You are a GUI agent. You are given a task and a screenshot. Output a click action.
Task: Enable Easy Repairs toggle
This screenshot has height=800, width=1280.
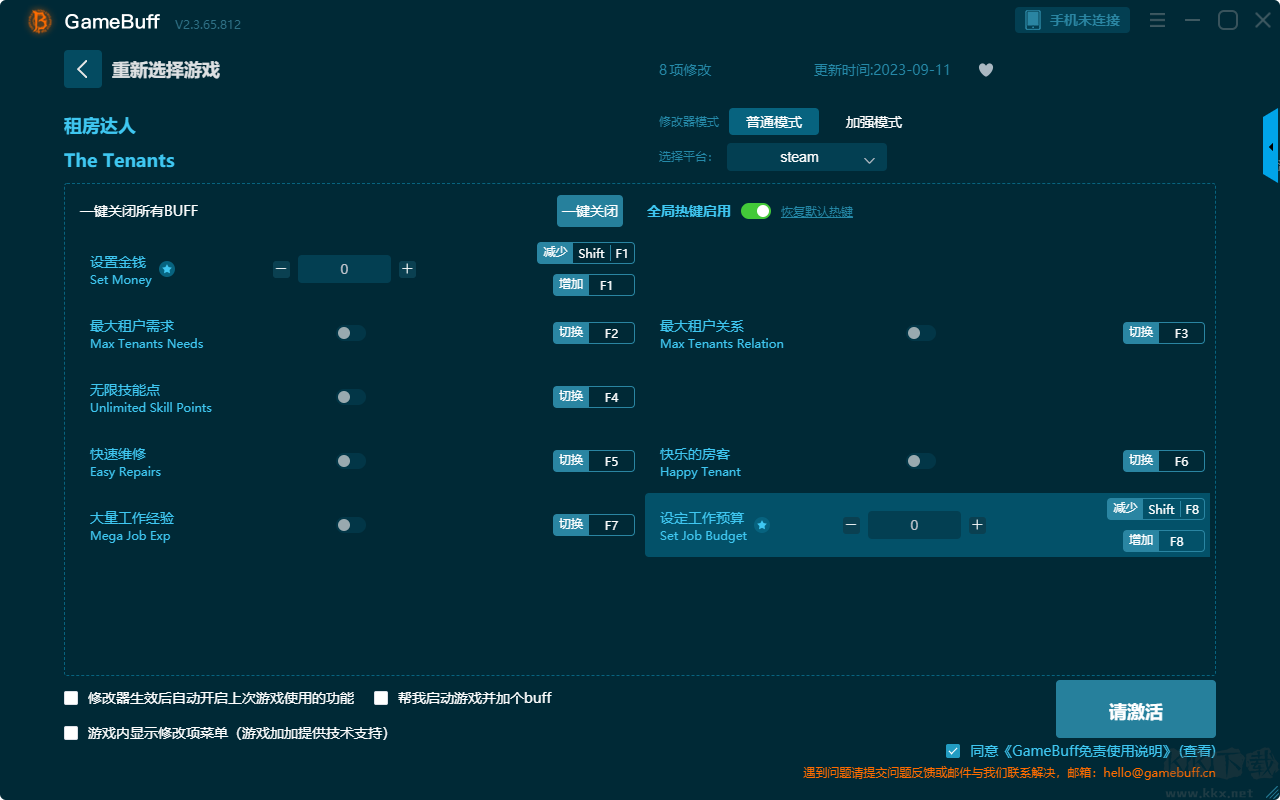[351, 461]
